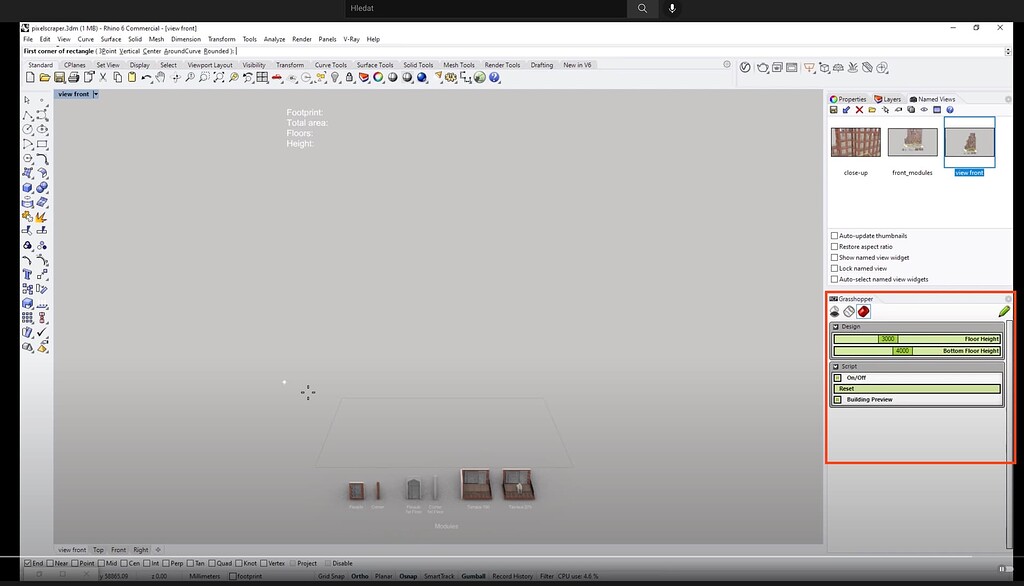This screenshot has height=586, width=1024.
Task: Toggle the On/Off switch in the Script group
Action: [x=837, y=378]
